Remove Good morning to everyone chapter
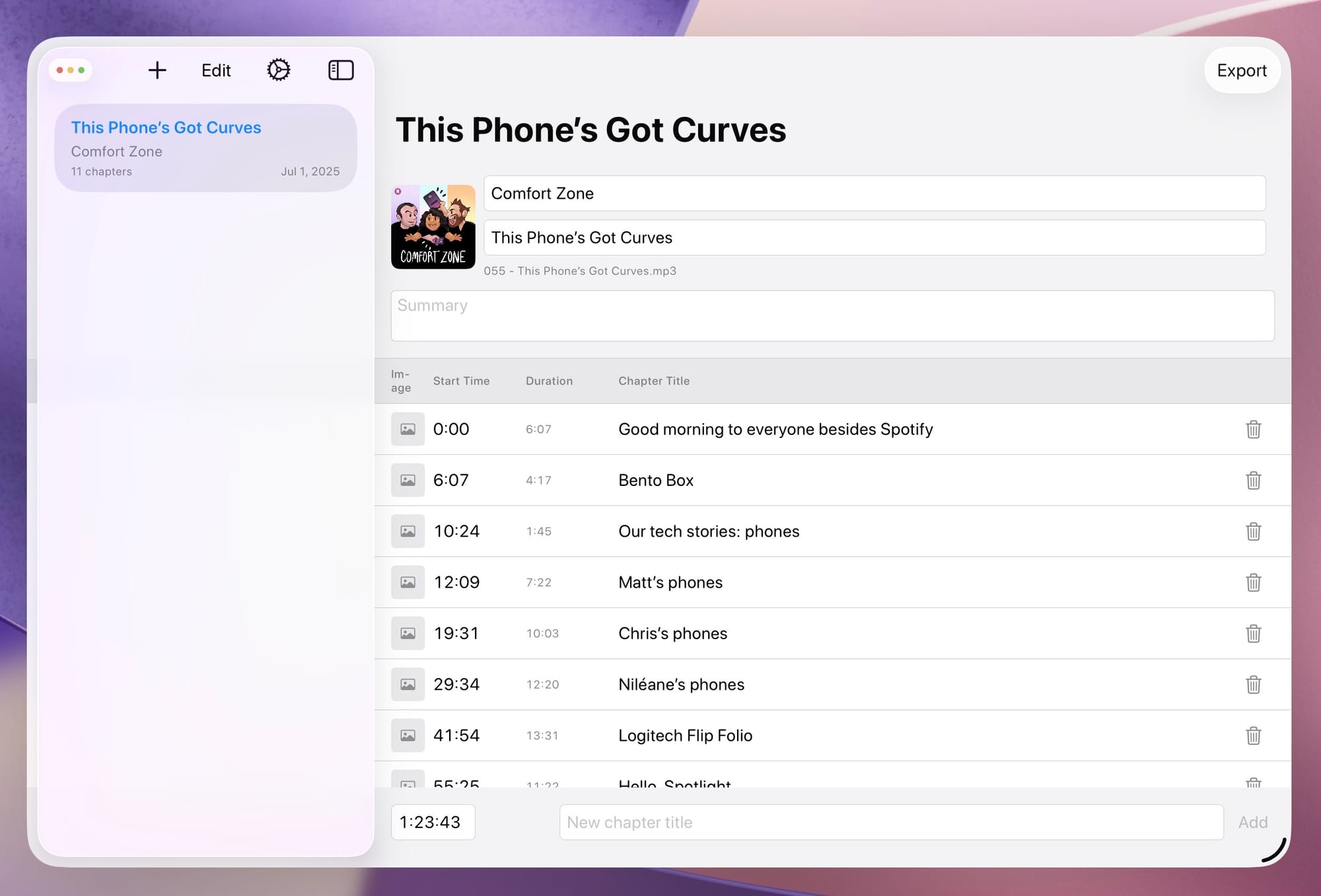Image resolution: width=1321 pixels, height=896 pixels. click(x=1253, y=429)
